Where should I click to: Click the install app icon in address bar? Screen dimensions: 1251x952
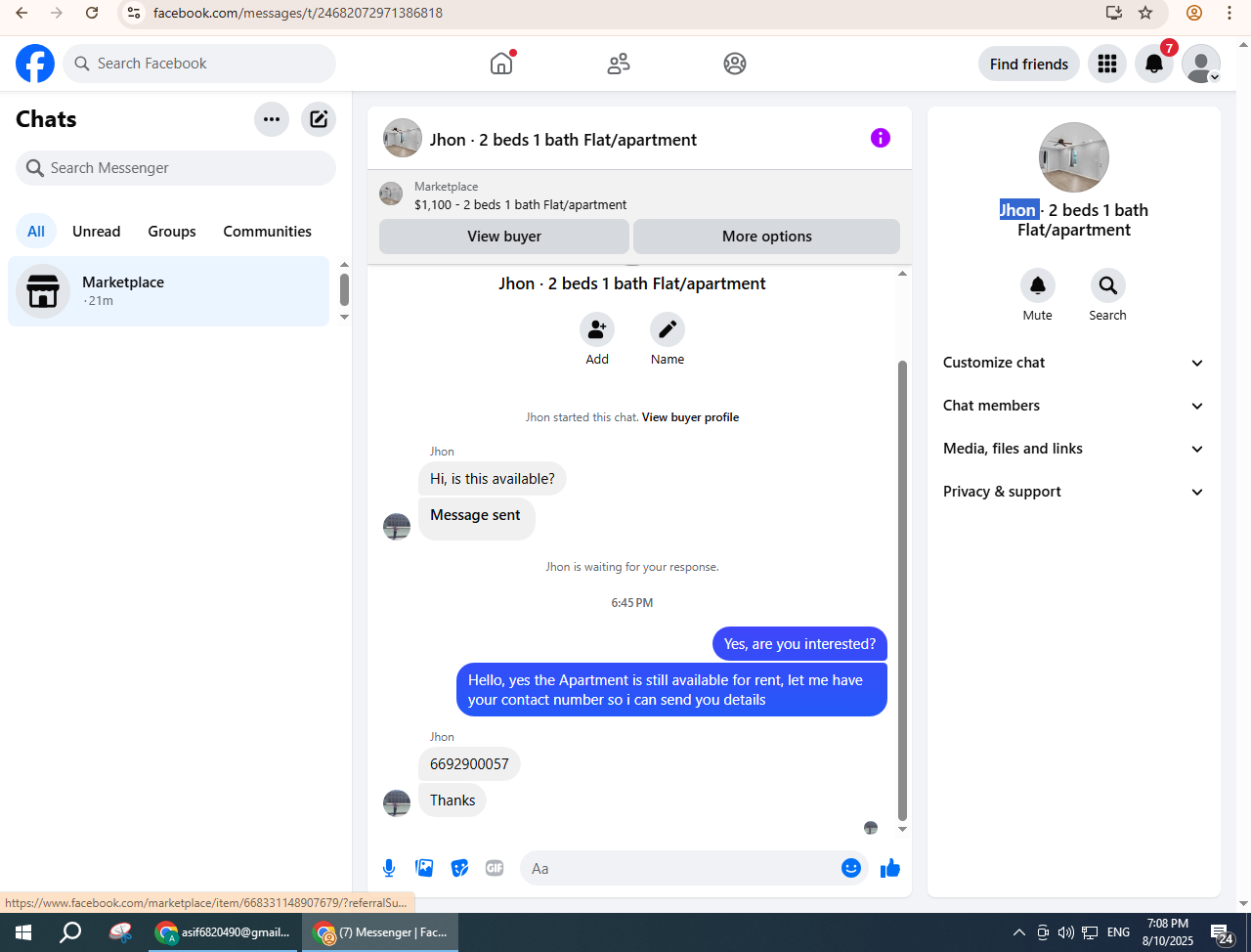(x=1113, y=13)
